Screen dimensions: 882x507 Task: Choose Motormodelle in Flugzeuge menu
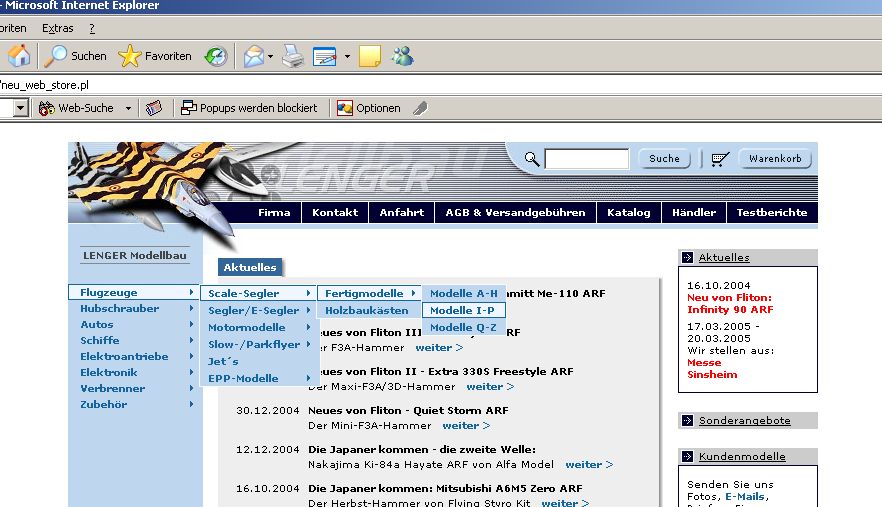pyautogui.click(x=247, y=327)
